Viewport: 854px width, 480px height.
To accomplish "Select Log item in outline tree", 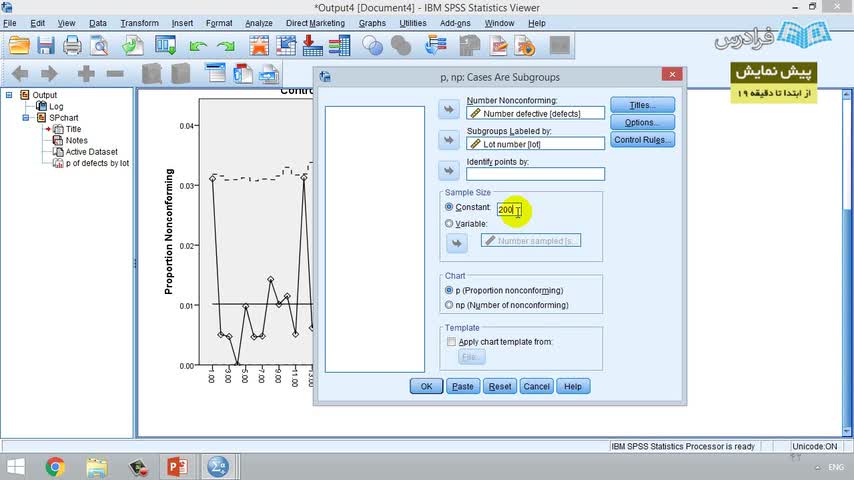I will [56, 106].
